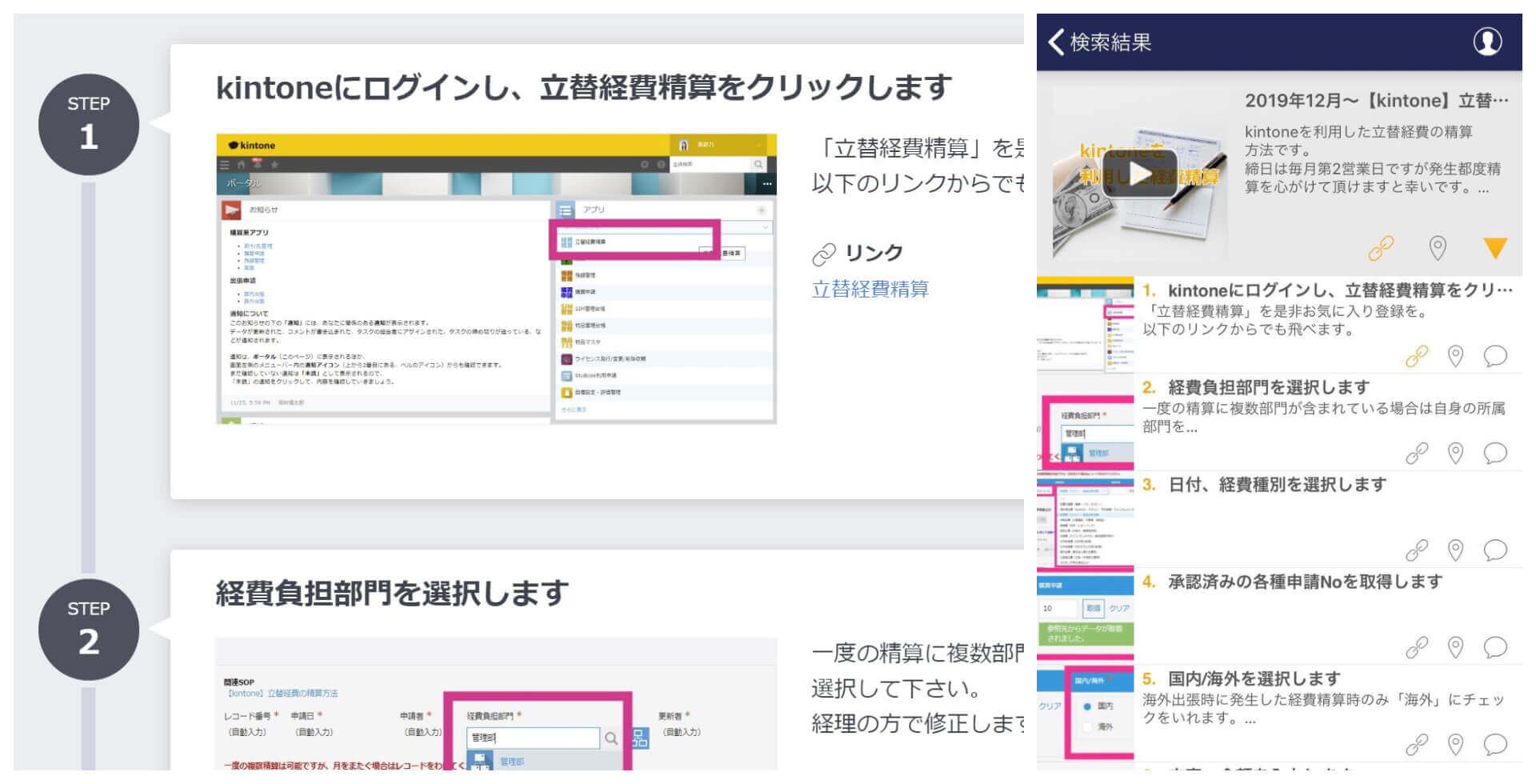Open the user profile icon

pyautogui.click(x=1487, y=41)
